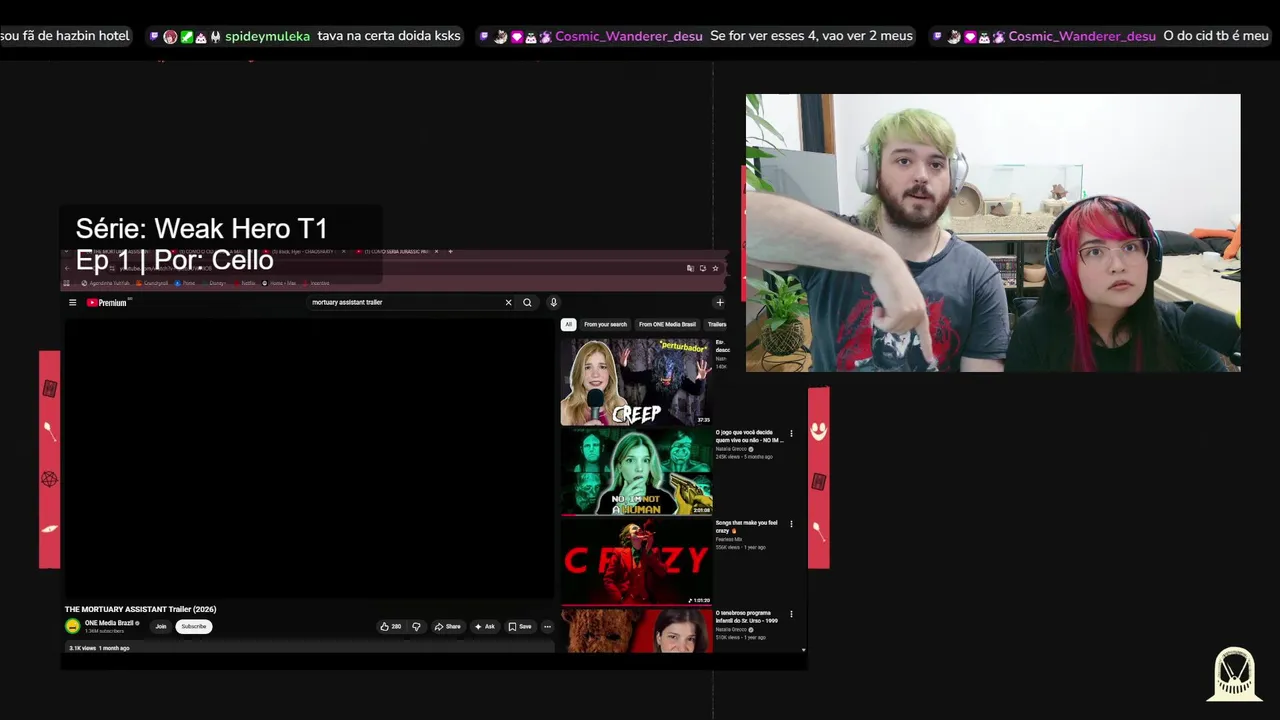
Task: Open title 'O jogo que você decide quem vive'
Action: point(749,436)
